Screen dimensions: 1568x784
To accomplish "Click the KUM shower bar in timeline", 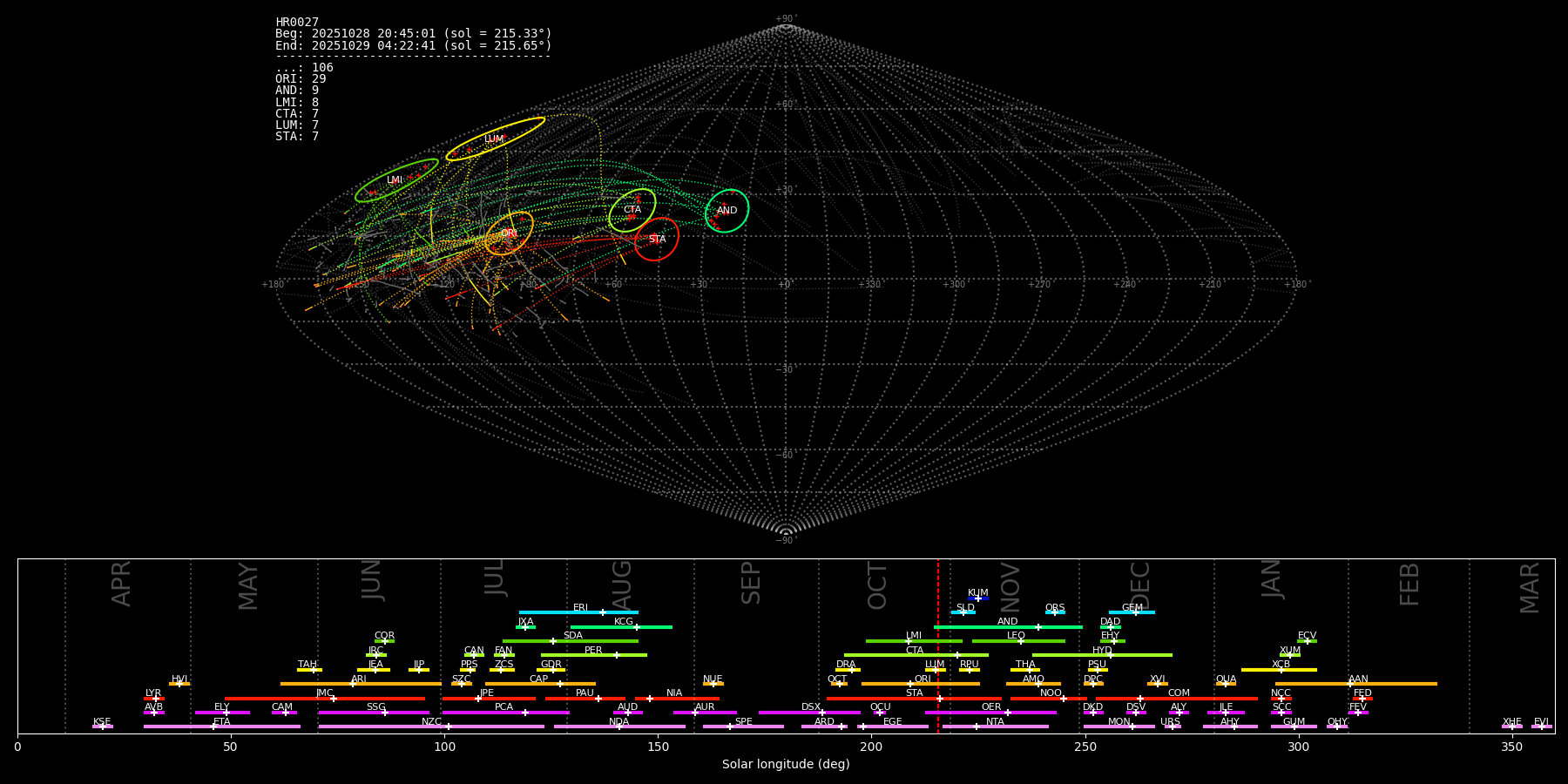I will [978, 598].
